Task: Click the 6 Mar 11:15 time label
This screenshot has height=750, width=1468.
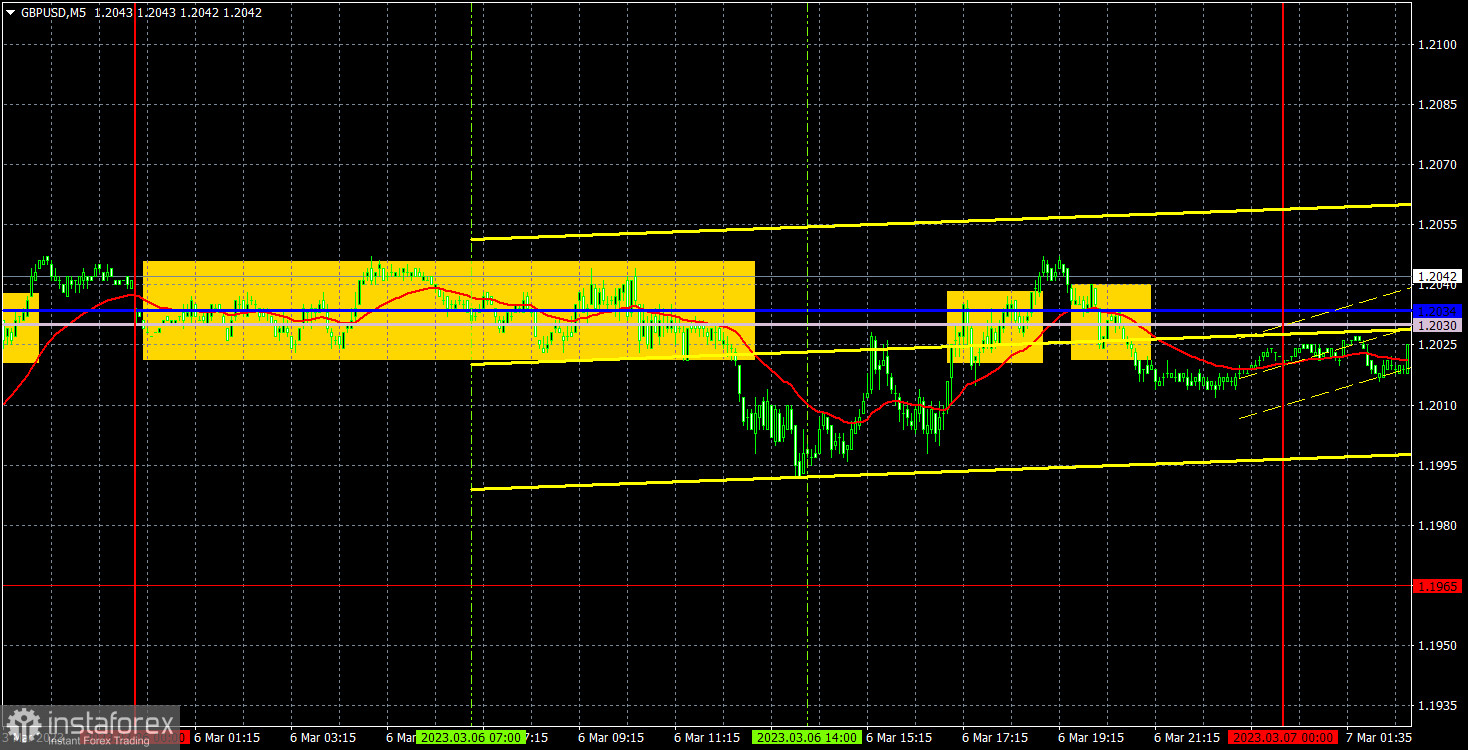Action: pos(707,738)
